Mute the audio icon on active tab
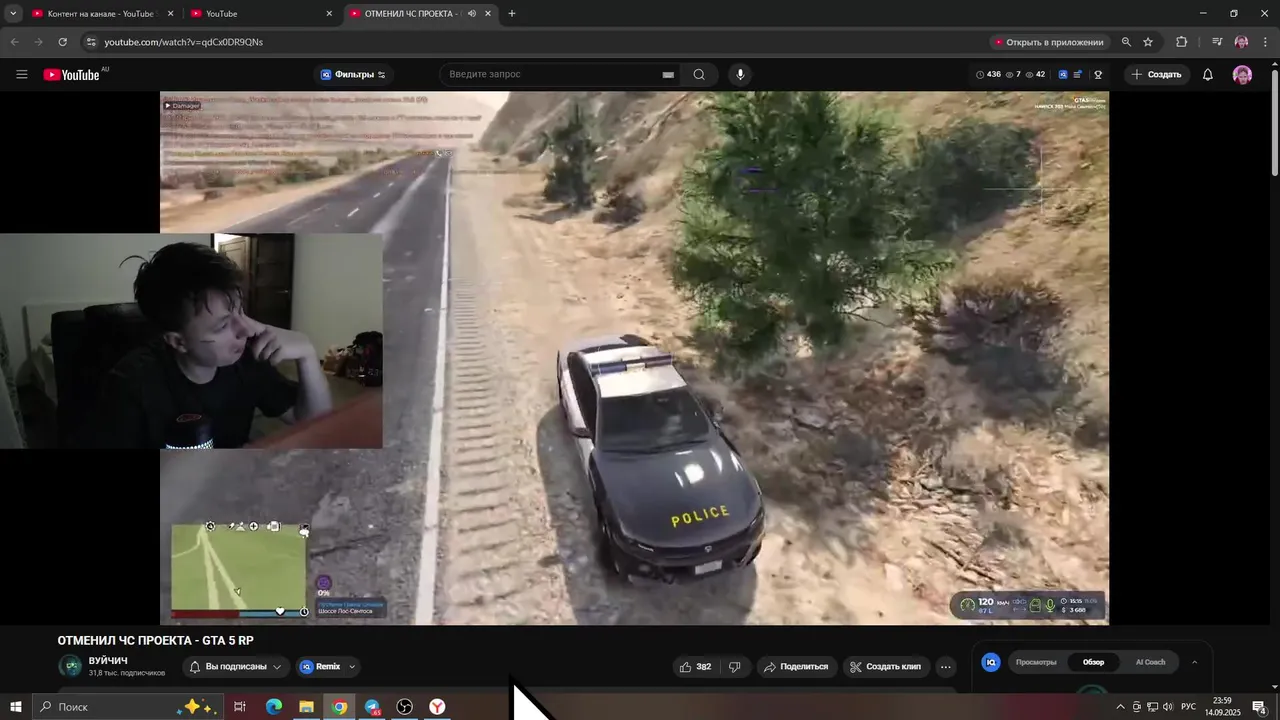Viewport: 1280px width, 720px height. 471,14
